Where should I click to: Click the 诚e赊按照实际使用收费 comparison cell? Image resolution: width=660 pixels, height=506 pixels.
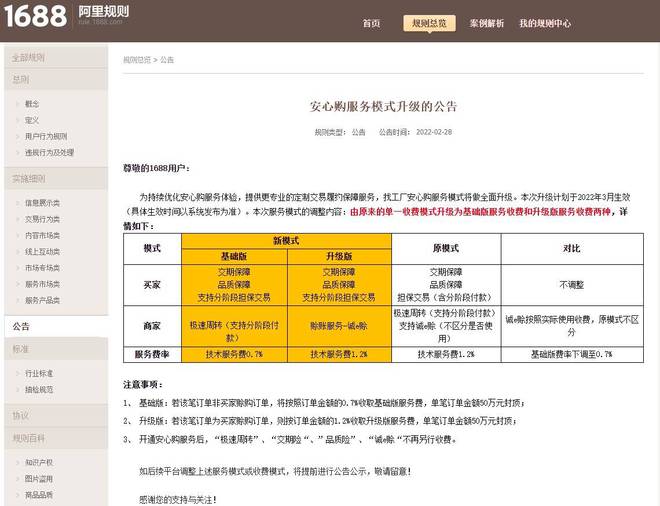coord(572,326)
